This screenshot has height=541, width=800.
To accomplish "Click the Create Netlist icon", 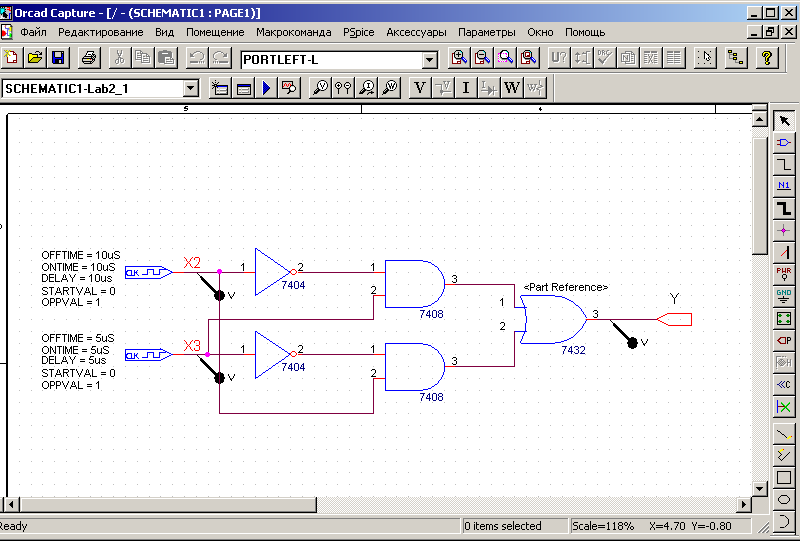I will 628,58.
